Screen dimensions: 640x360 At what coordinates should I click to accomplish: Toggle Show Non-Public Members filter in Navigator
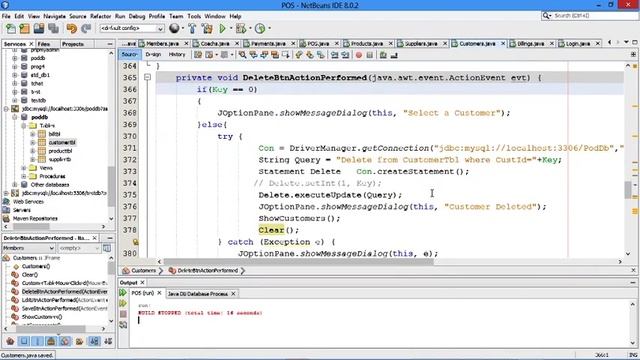click(51, 341)
